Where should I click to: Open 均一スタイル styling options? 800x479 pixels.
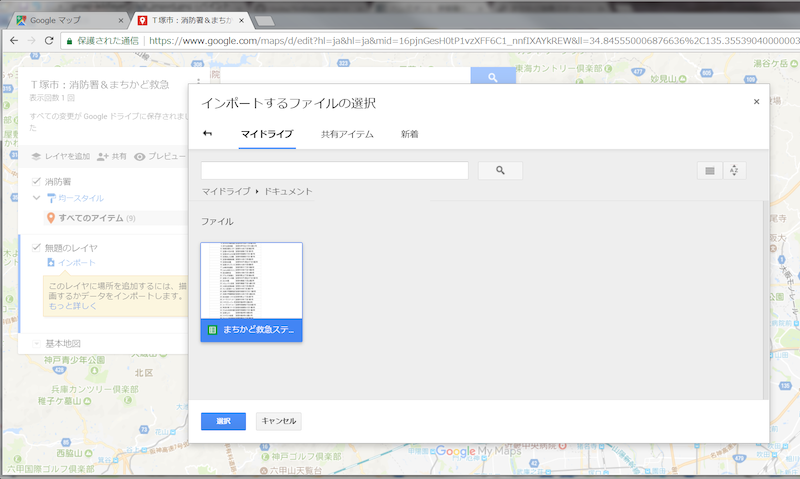pyautogui.click(x=81, y=198)
